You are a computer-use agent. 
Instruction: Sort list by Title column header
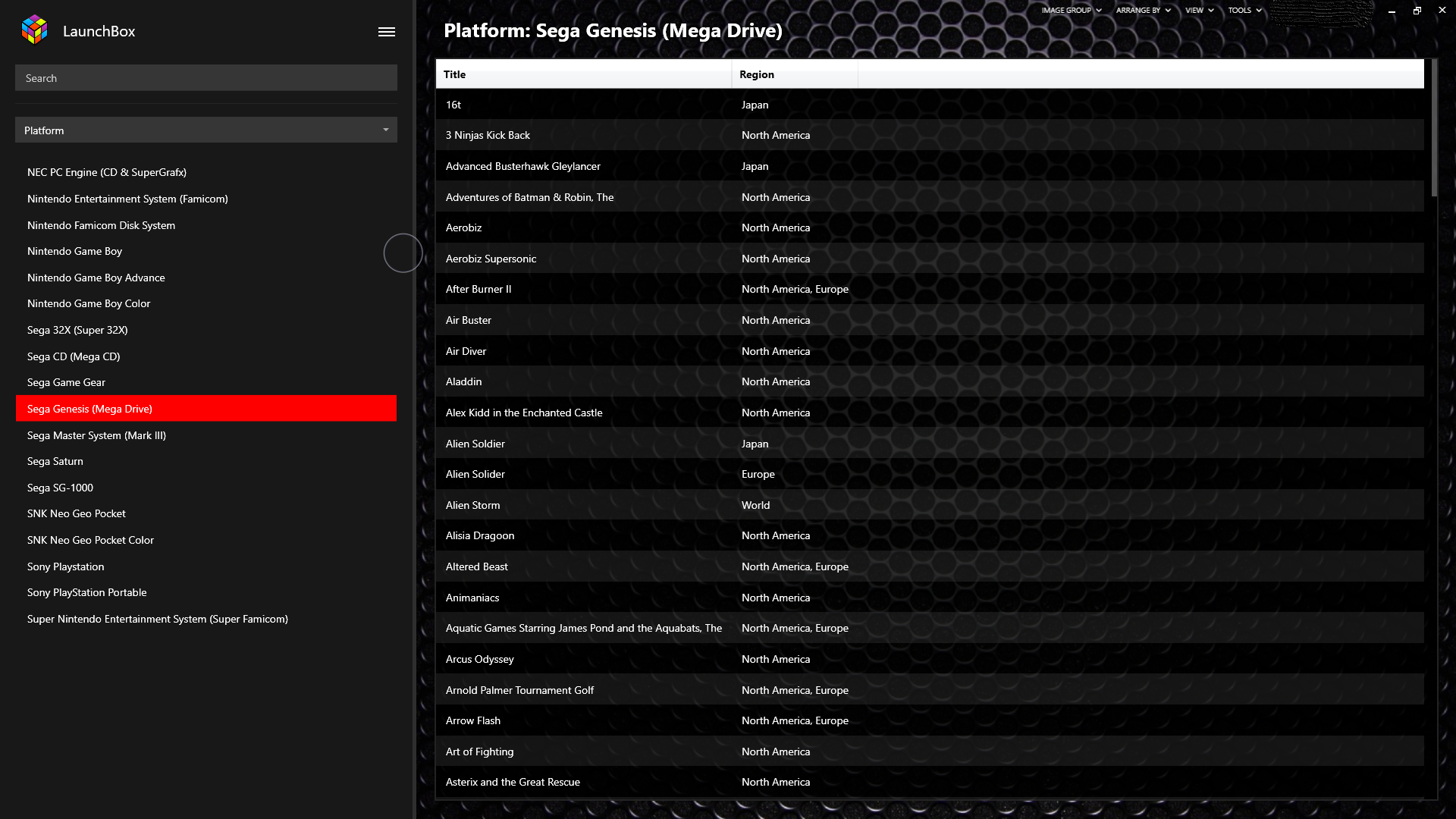(x=582, y=74)
